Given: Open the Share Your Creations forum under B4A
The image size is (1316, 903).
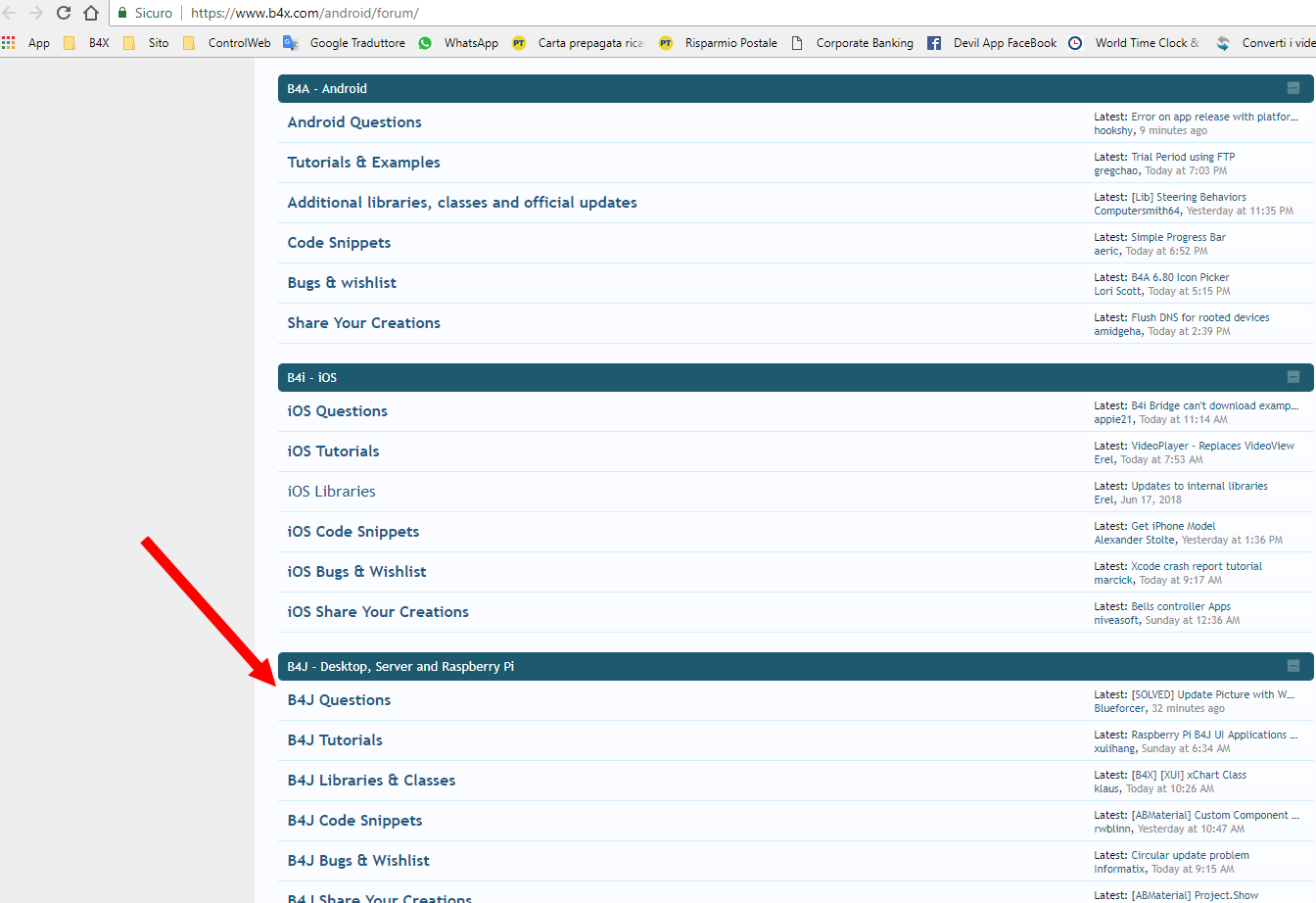Looking at the screenshot, I should click(x=363, y=323).
